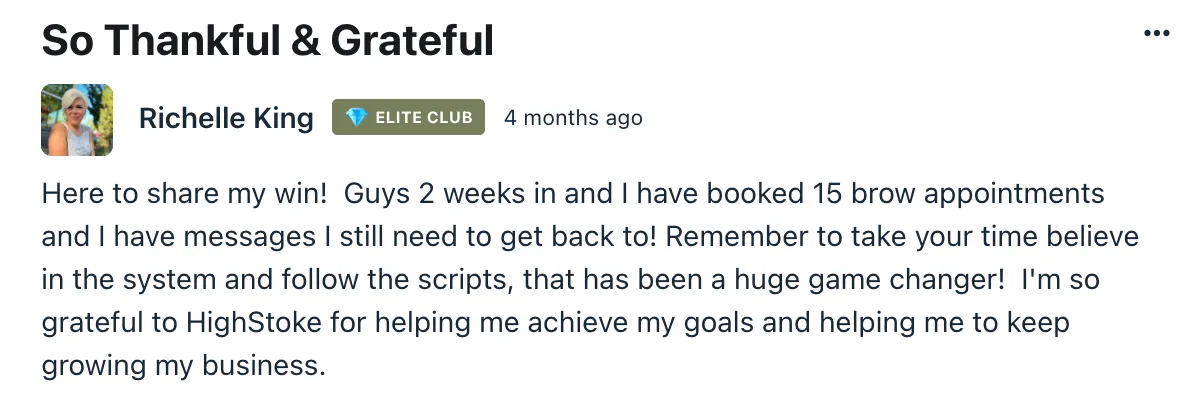Open Richelle King's profile name link

click(226, 119)
